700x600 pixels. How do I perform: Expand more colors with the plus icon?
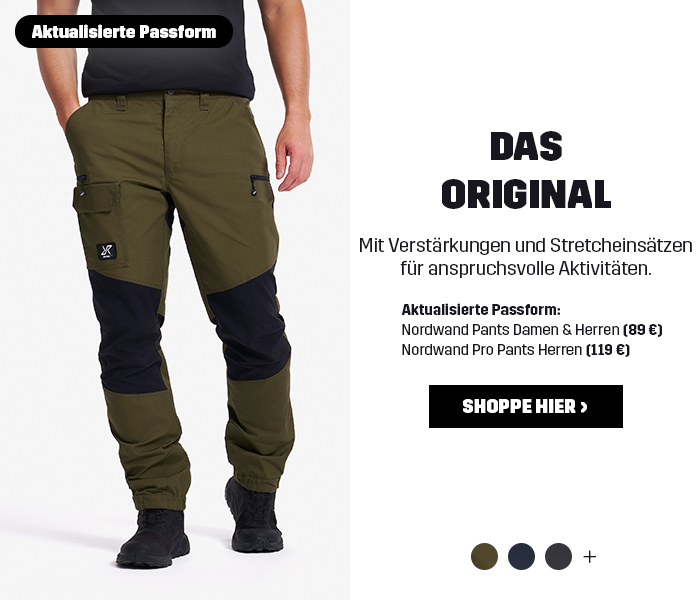[590, 557]
